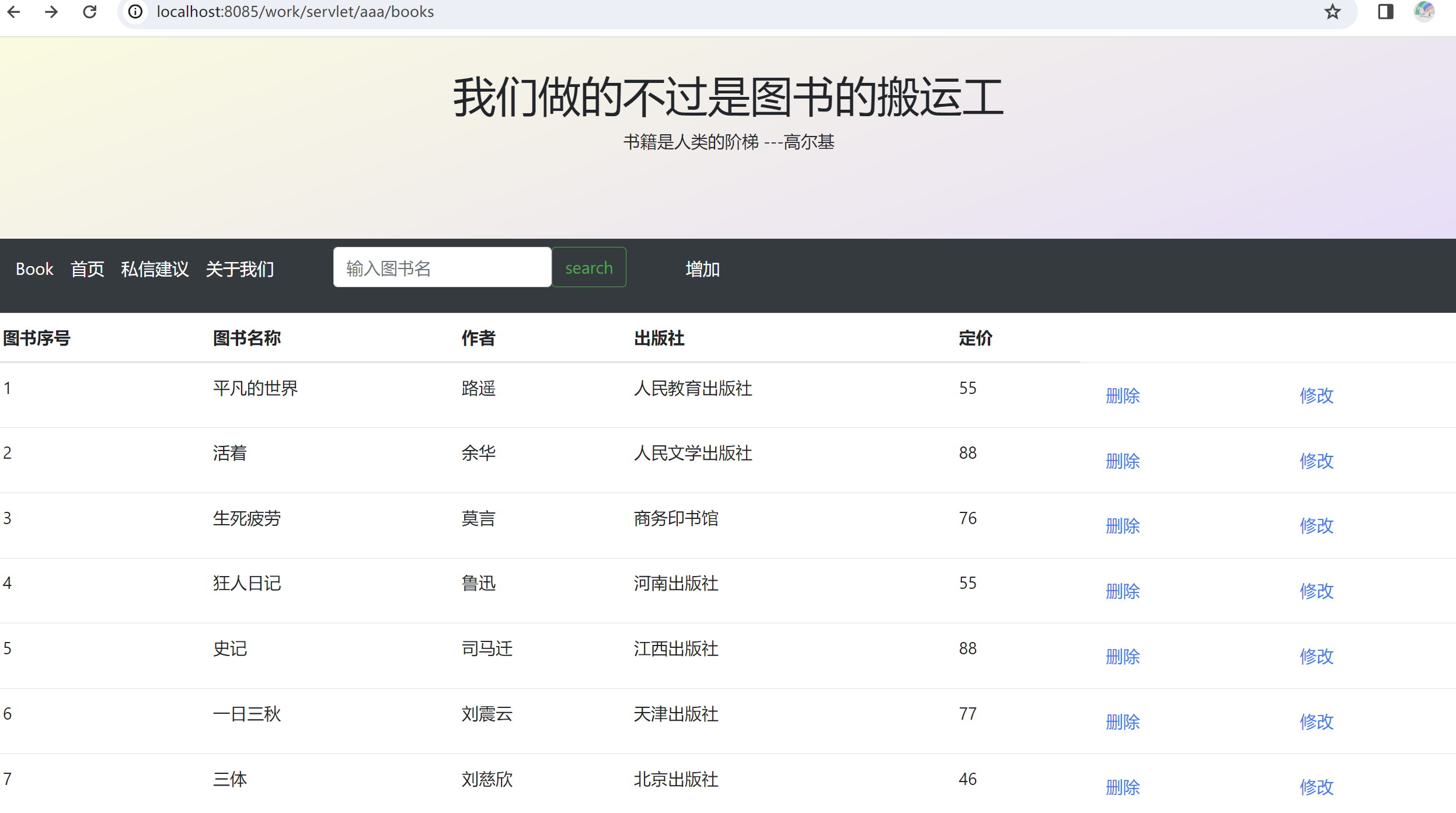
Task: Delete the book 史记
Action: point(1122,657)
